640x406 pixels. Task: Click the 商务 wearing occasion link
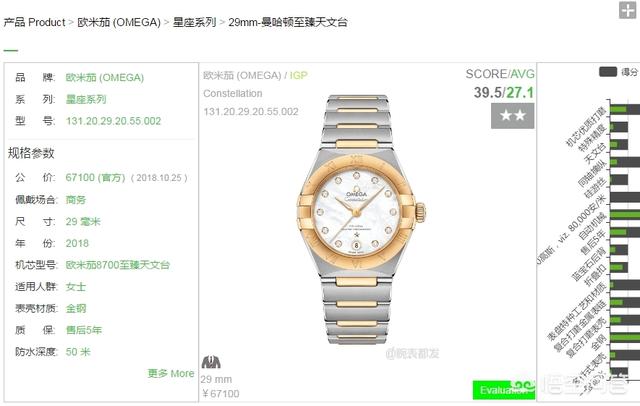pyautogui.click(x=76, y=200)
